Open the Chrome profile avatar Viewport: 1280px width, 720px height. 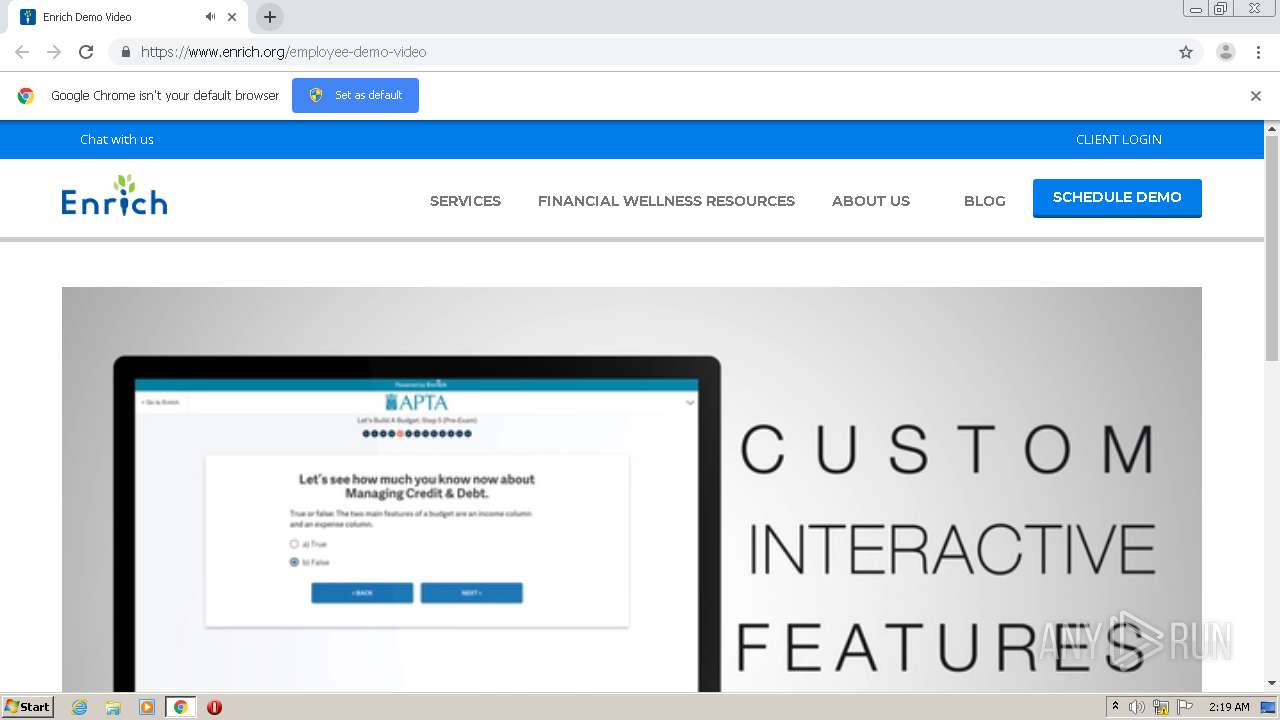(1226, 52)
